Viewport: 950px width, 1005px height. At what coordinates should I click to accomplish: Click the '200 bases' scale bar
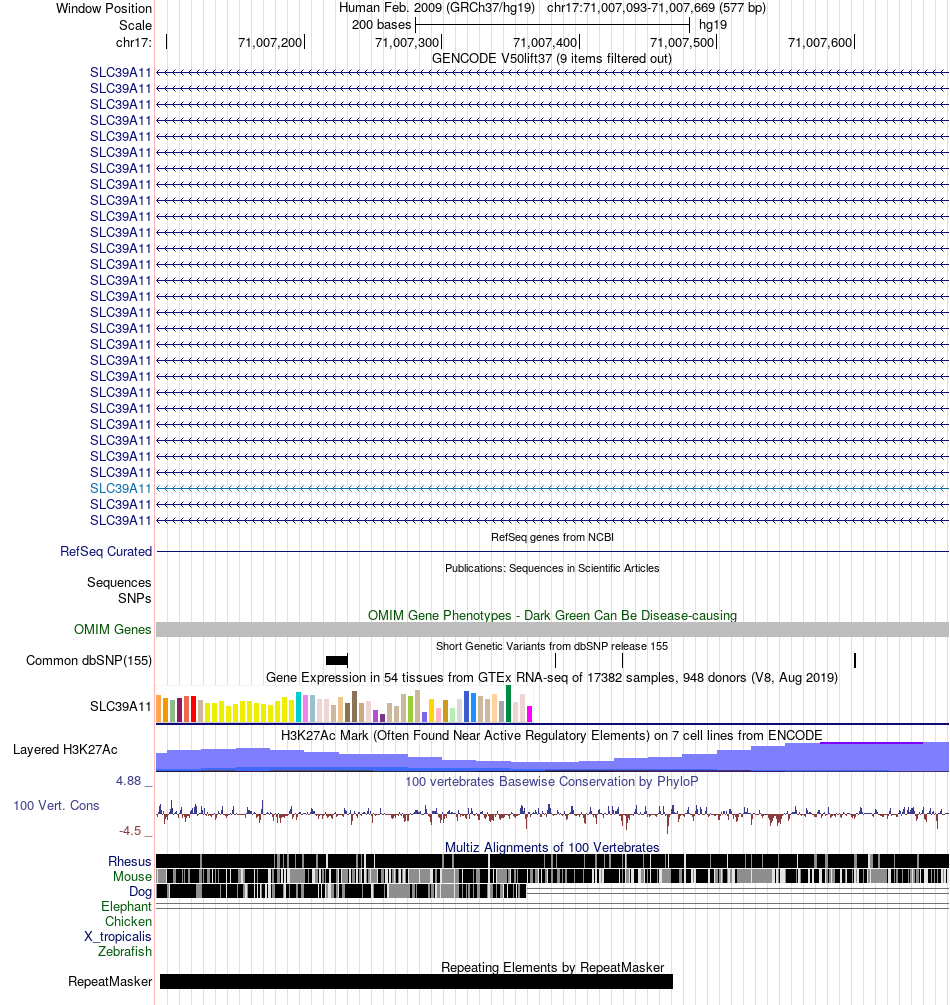coord(553,25)
